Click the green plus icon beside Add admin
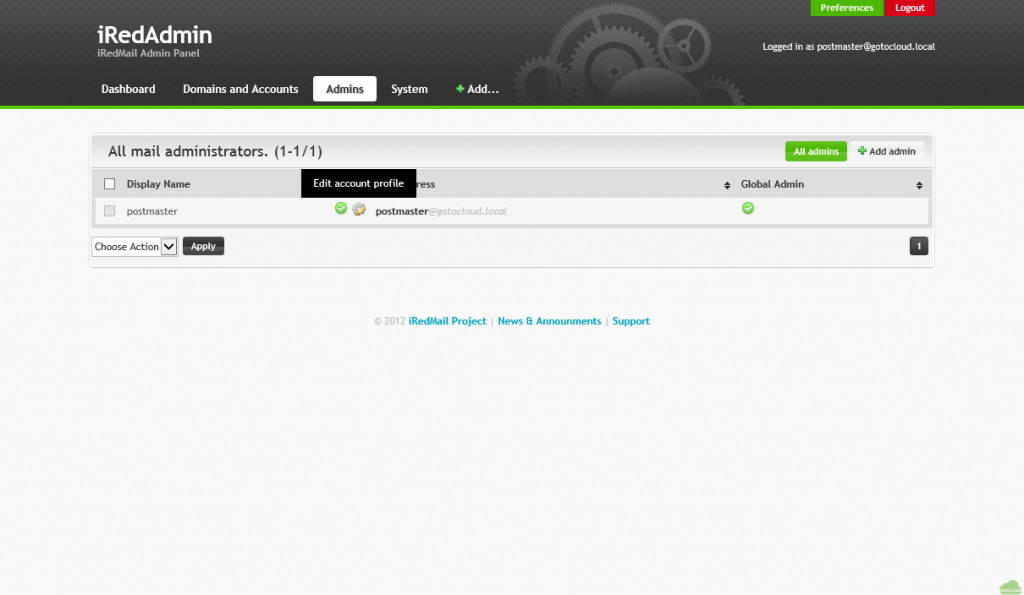The image size is (1024, 595). coord(862,151)
